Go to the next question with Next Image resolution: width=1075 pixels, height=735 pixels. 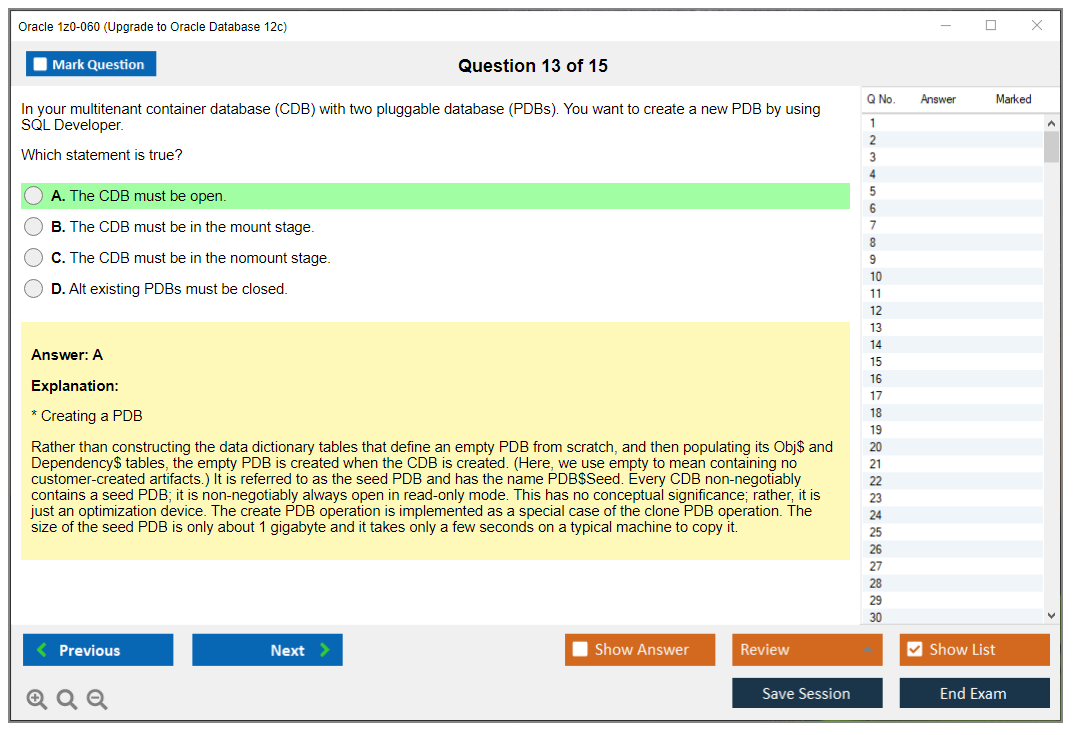point(267,650)
